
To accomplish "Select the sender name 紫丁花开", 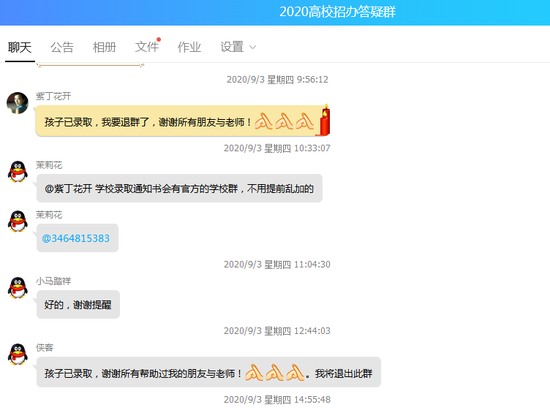I will pos(53,96).
